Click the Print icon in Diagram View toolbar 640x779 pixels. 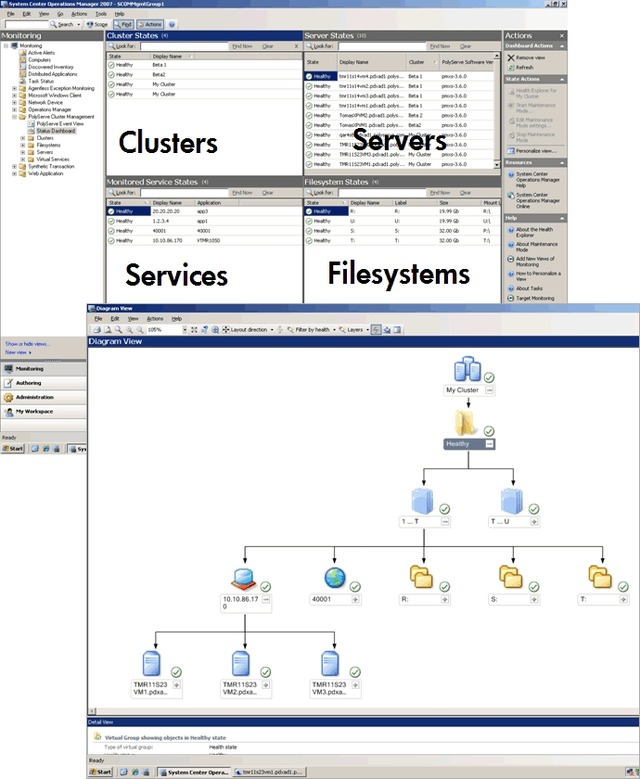(x=97, y=330)
